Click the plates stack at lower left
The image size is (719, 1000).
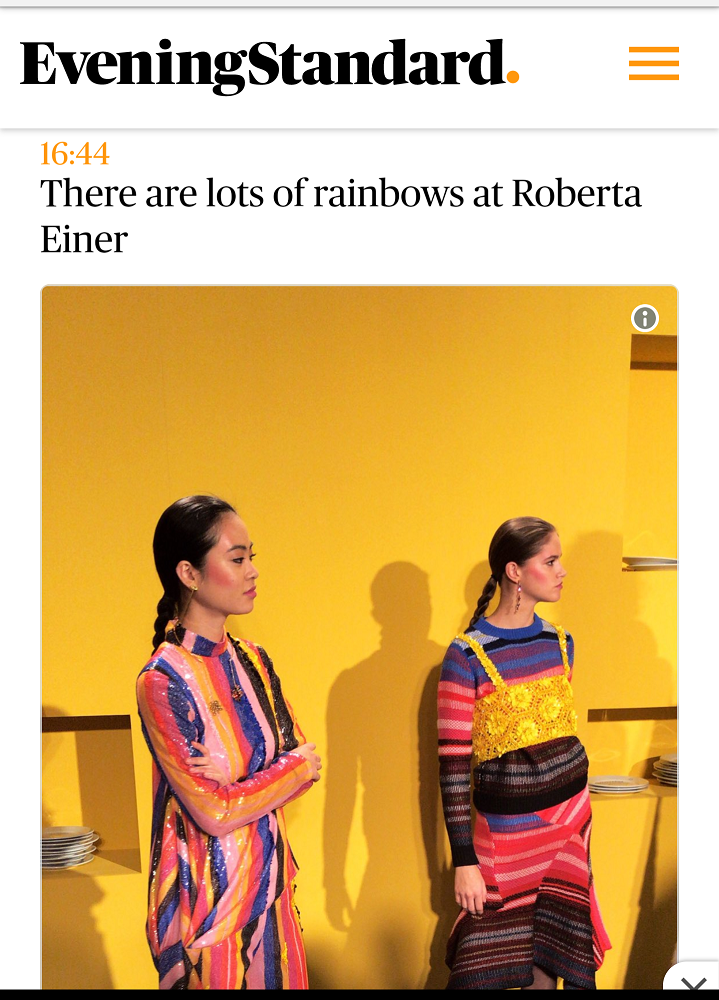[69, 846]
